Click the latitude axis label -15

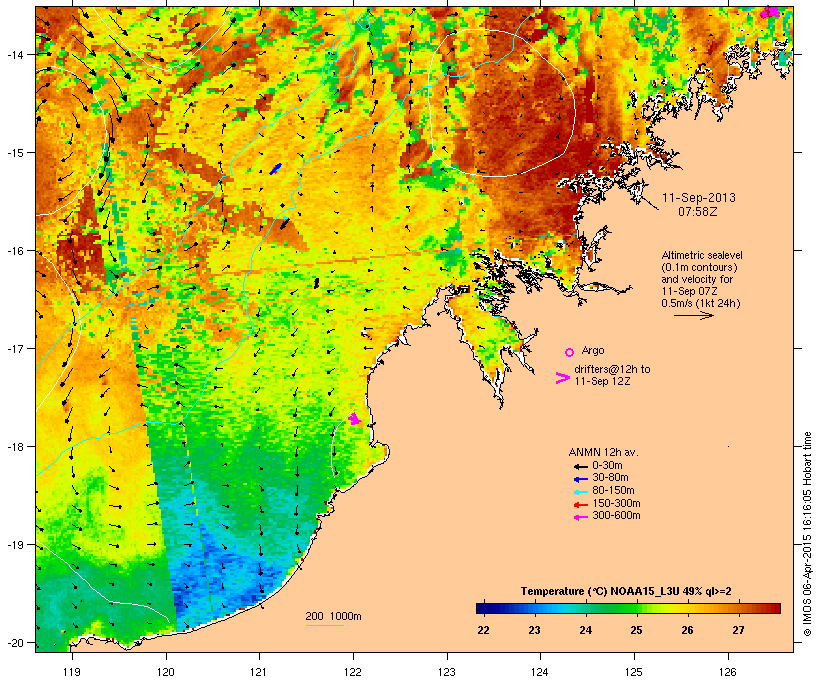pos(15,153)
